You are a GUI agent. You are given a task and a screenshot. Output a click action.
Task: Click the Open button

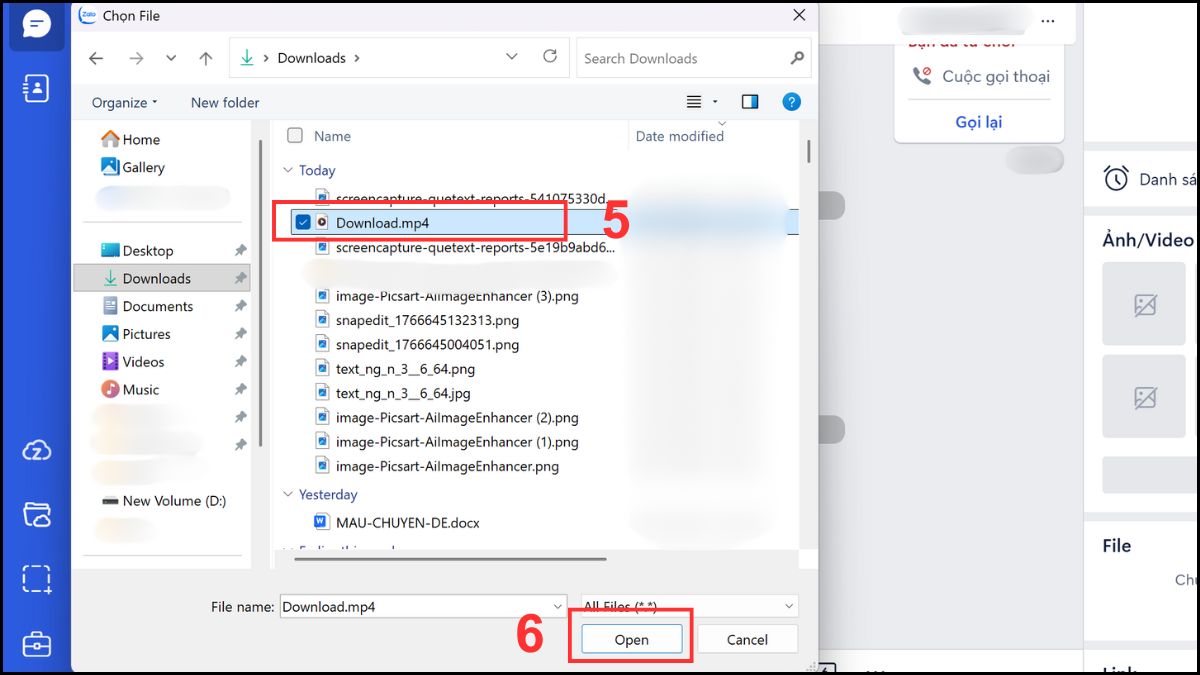coord(631,640)
